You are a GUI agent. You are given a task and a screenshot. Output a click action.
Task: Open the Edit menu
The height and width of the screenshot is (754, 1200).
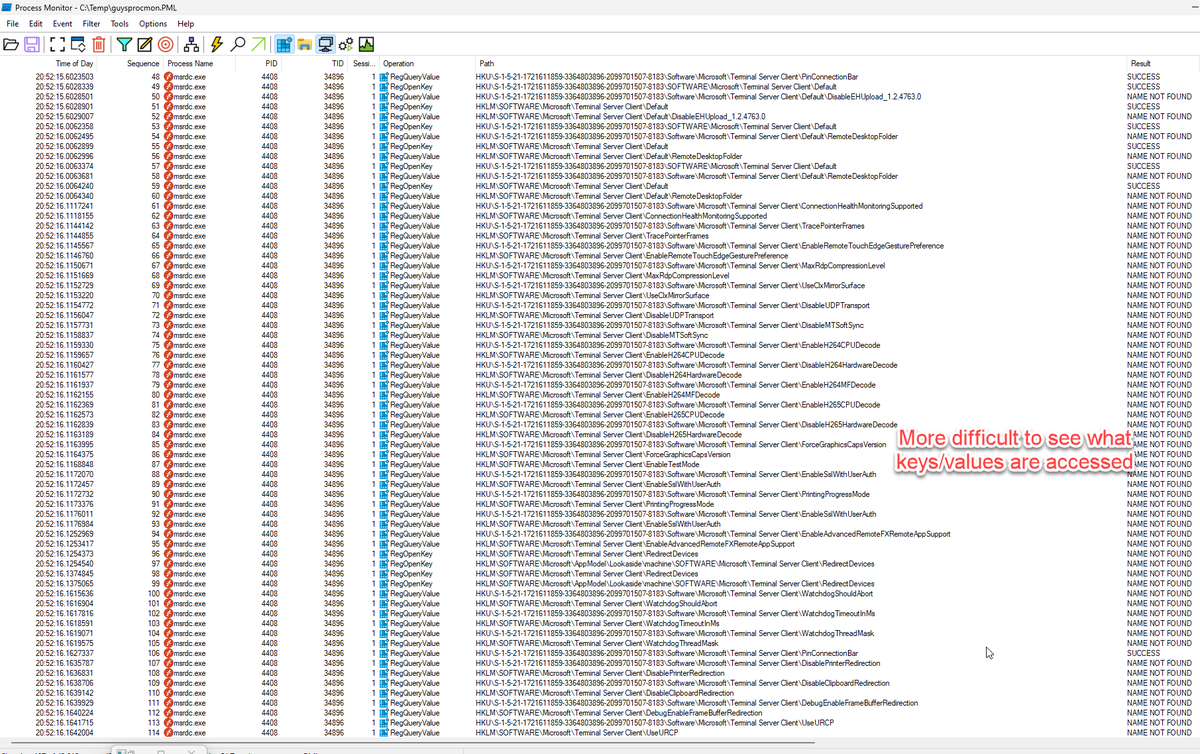(36, 23)
